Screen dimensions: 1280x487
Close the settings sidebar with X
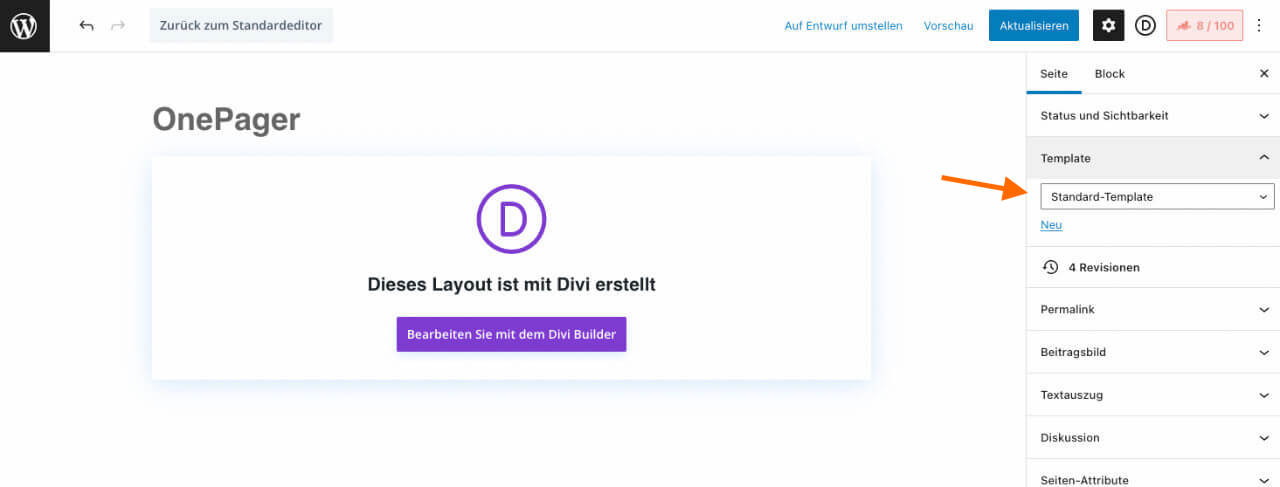pyautogui.click(x=1264, y=74)
